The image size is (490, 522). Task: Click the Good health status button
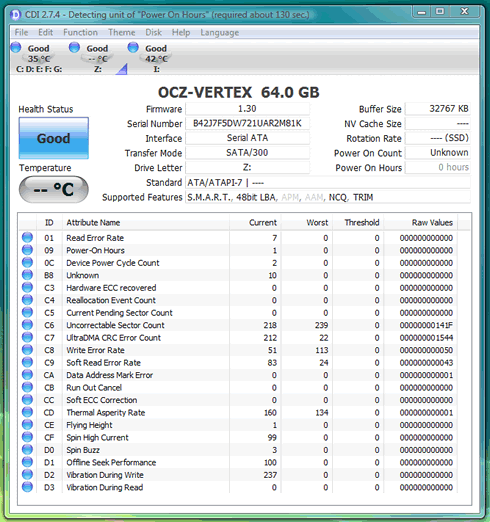pos(54,138)
